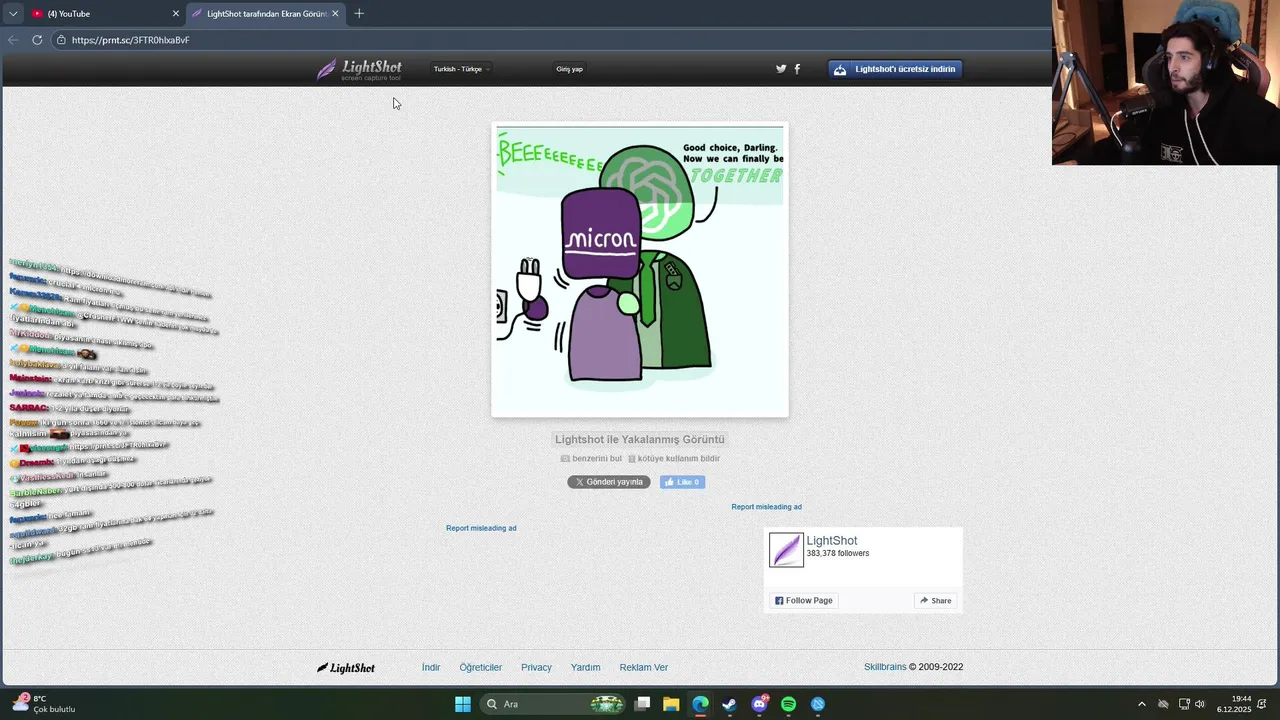This screenshot has height=720, width=1280.
Task: Click the prnt.sc URL address field
Action: pyautogui.click(x=550, y=40)
